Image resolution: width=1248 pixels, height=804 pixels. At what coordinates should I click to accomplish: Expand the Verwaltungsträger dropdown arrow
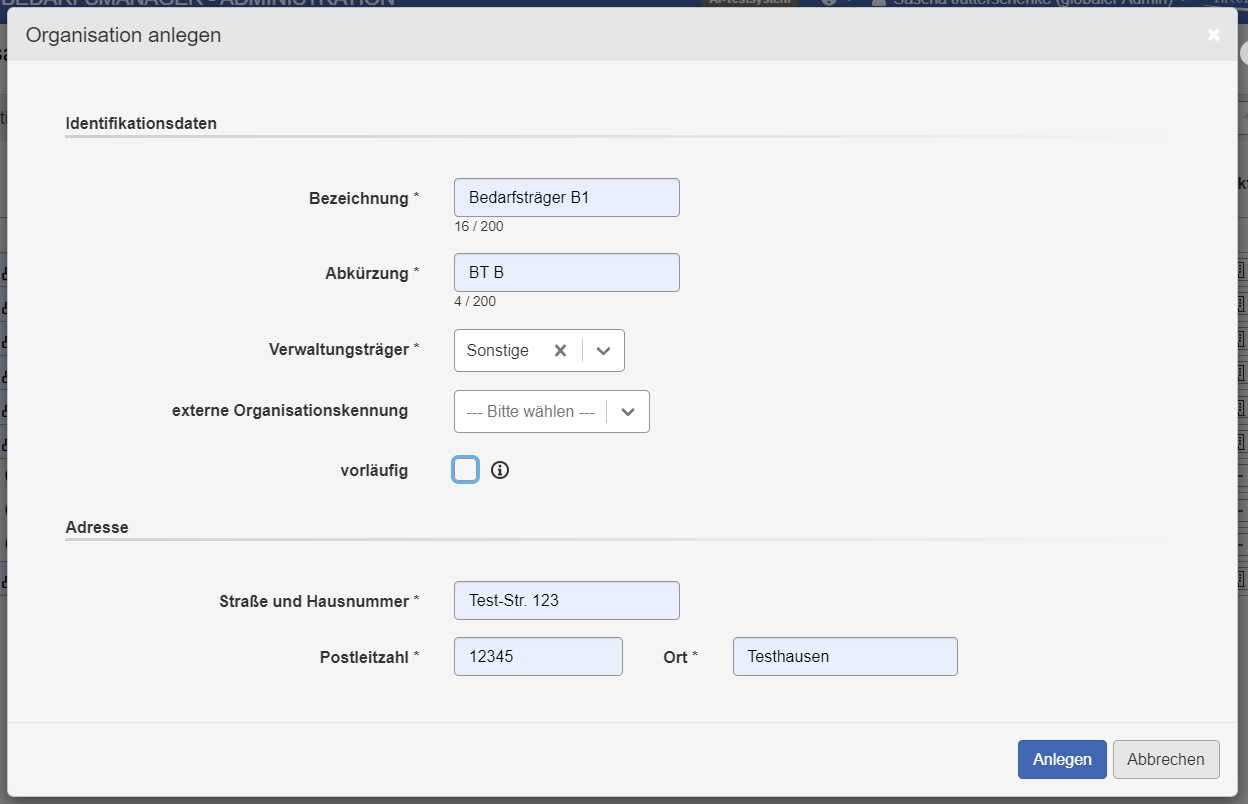[603, 351]
